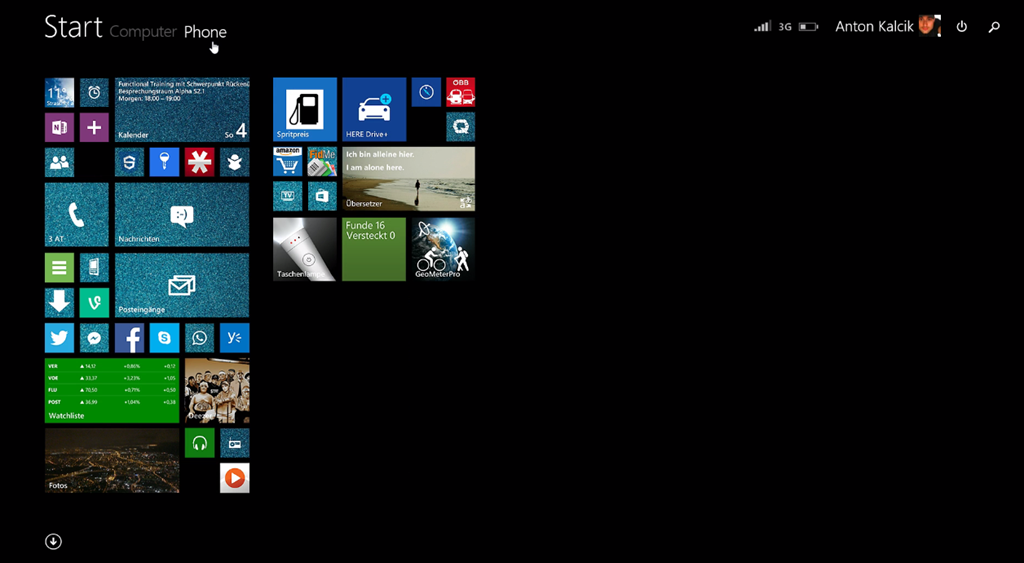Open the alarm clock tile
This screenshot has height=563, width=1024.
coord(94,92)
